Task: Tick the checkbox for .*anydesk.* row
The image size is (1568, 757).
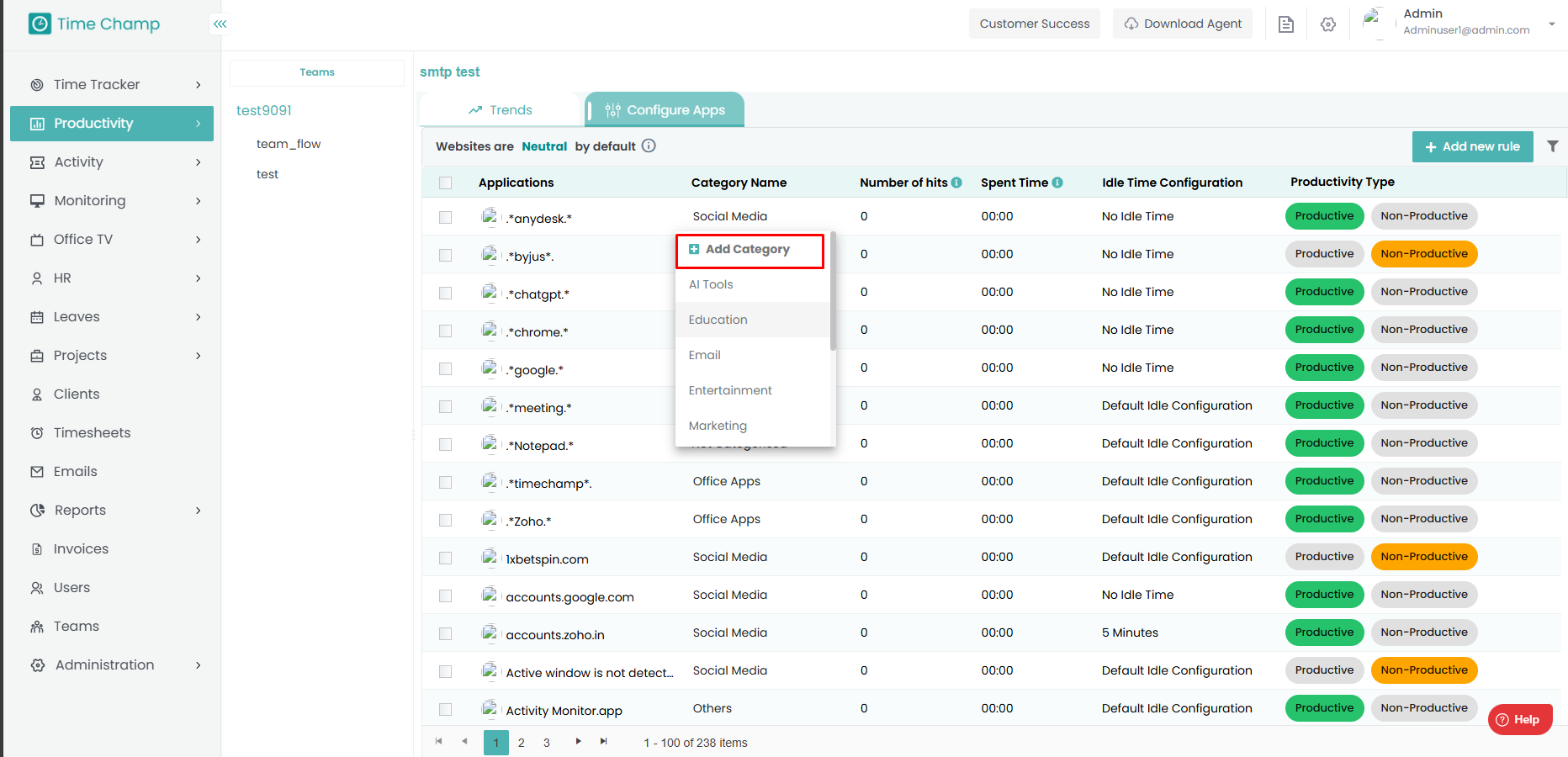Action: pos(446,217)
